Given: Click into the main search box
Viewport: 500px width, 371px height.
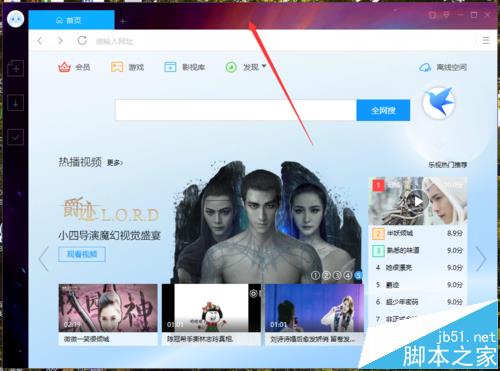Looking at the screenshot, I should point(236,110).
